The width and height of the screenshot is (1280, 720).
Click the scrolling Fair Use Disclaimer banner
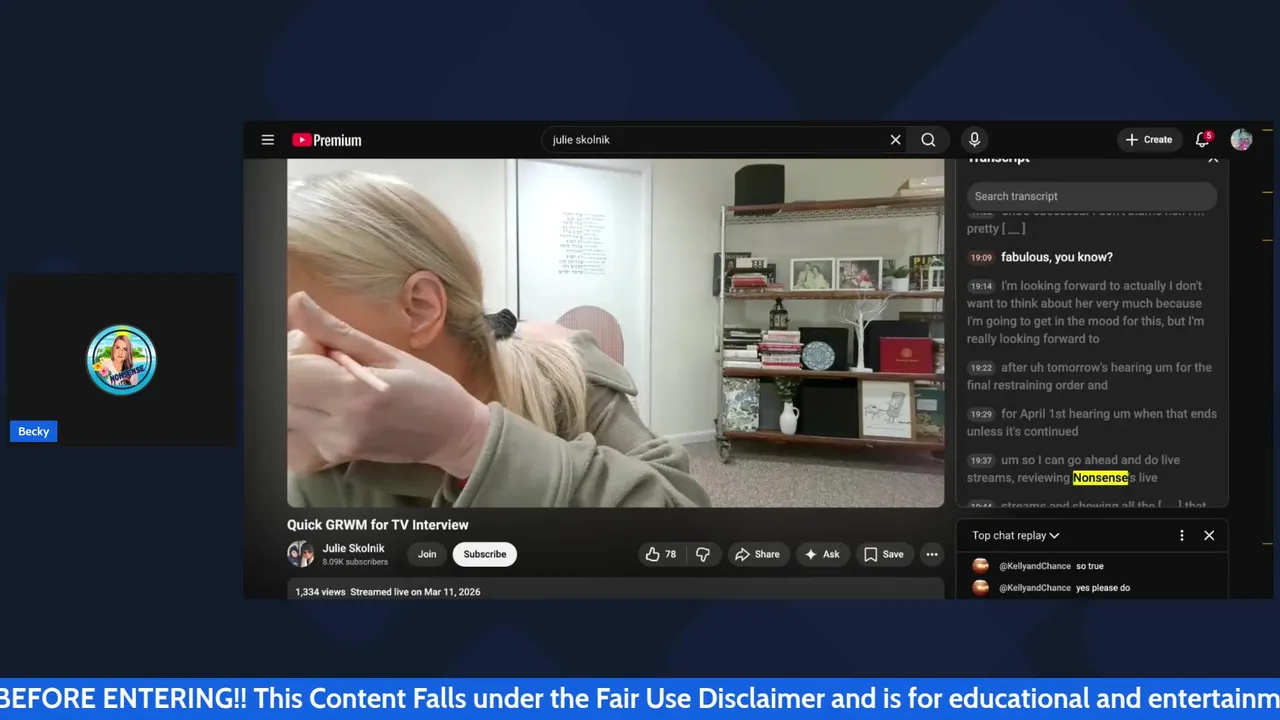(640, 698)
